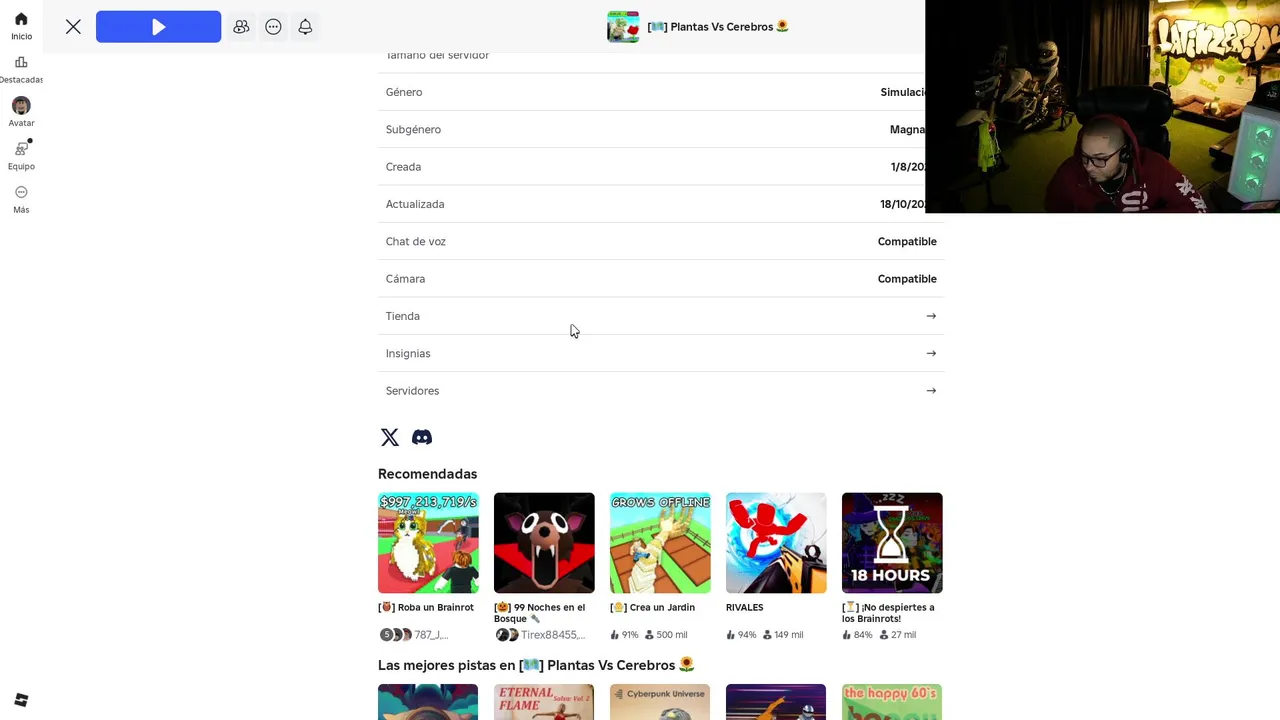
Task: Expand the Insignias row arrow
Action: 931,353
